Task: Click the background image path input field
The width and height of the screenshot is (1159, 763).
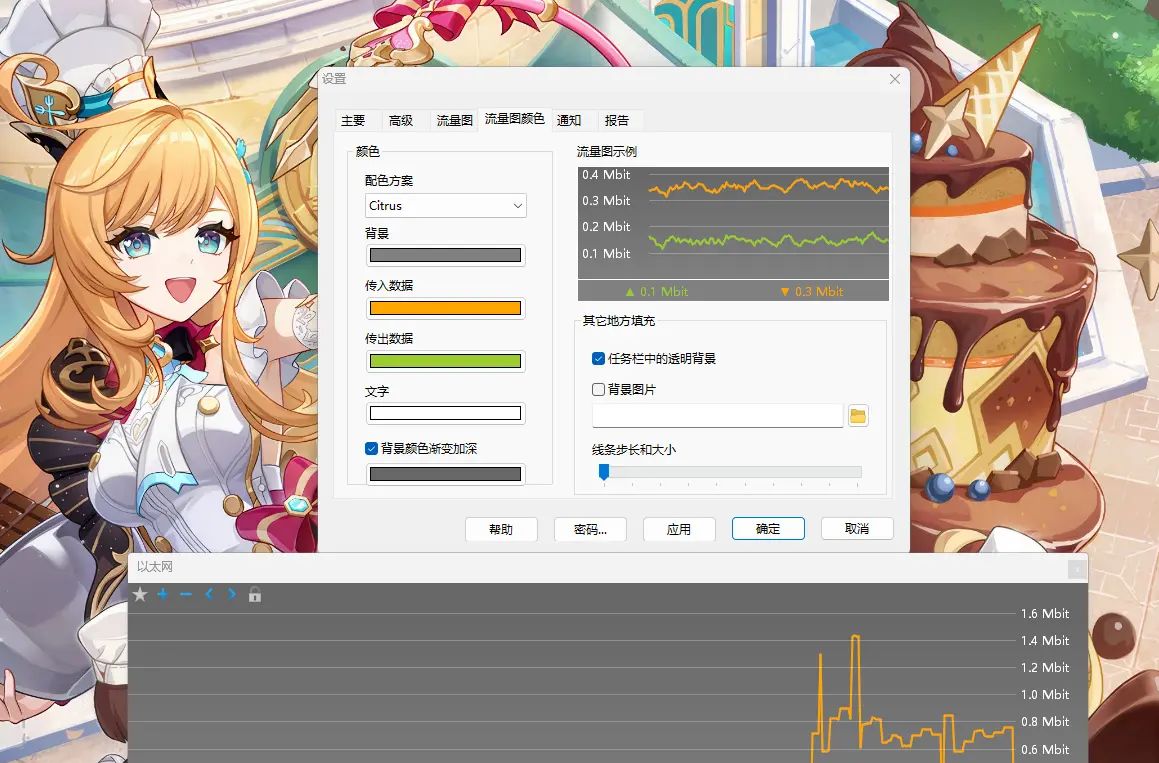Action: click(718, 416)
